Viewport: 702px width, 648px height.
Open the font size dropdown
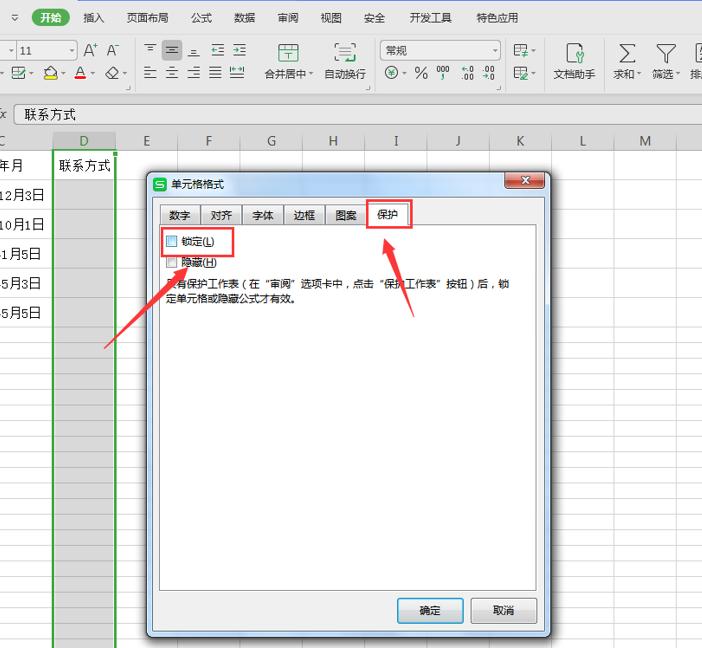[72, 50]
